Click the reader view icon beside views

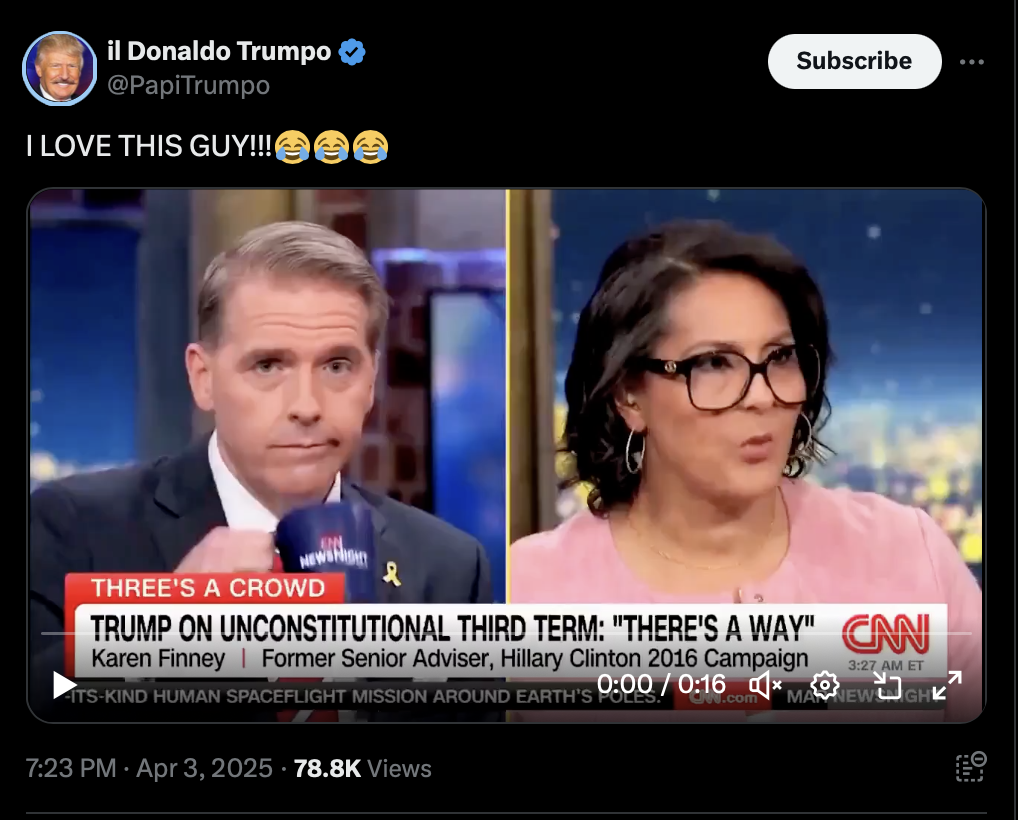coord(971,767)
